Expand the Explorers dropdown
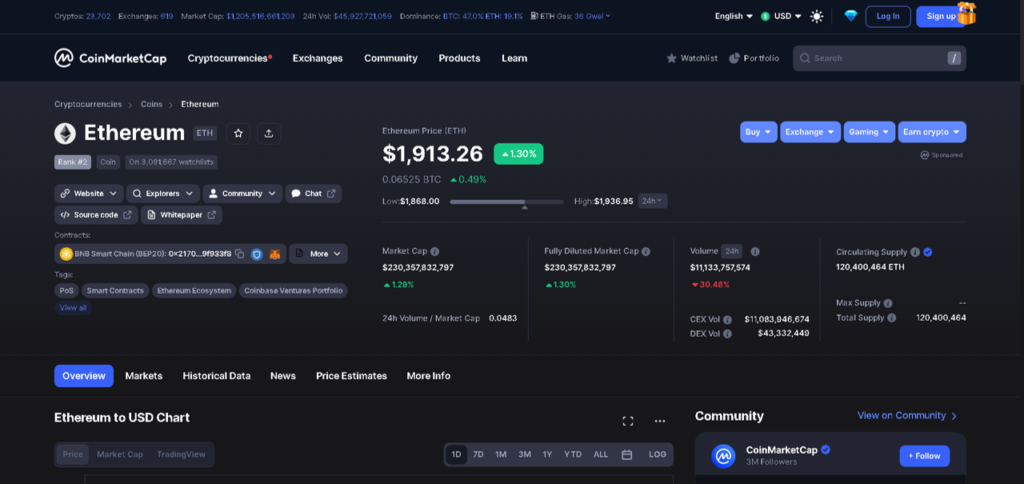Image resolution: width=1024 pixels, height=484 pixels. click(163, 193)
